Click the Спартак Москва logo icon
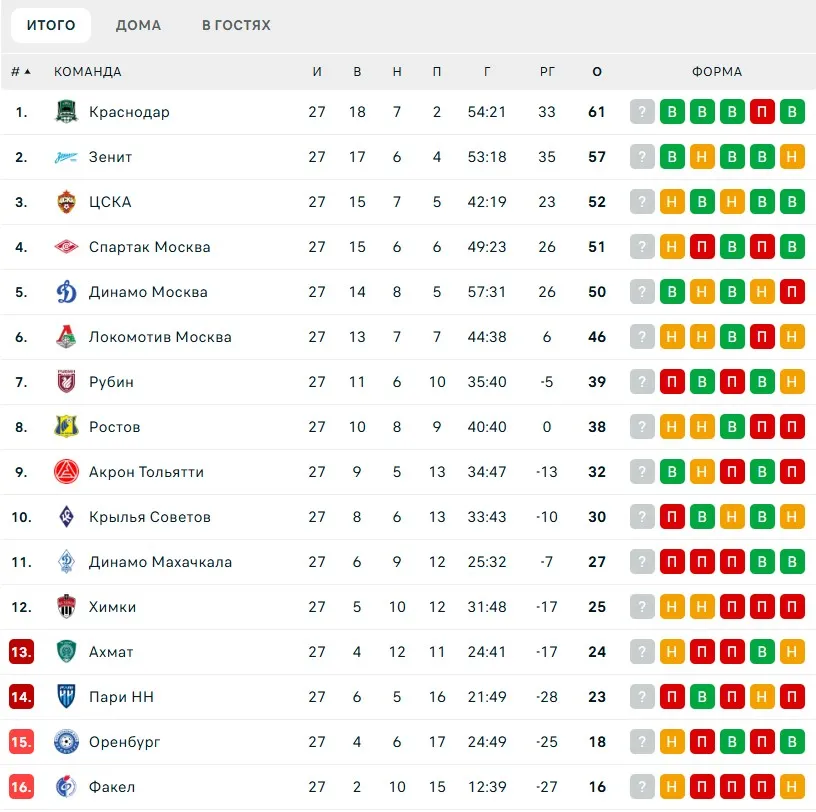Screen dimensions: 816x812 (66, 247)
